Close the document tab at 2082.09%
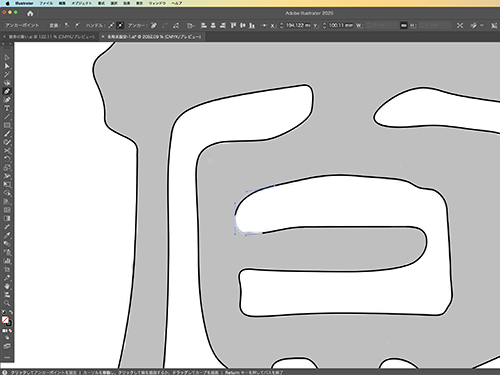The image size is (500, 375). pyautogui.click(x=103, y=37)
